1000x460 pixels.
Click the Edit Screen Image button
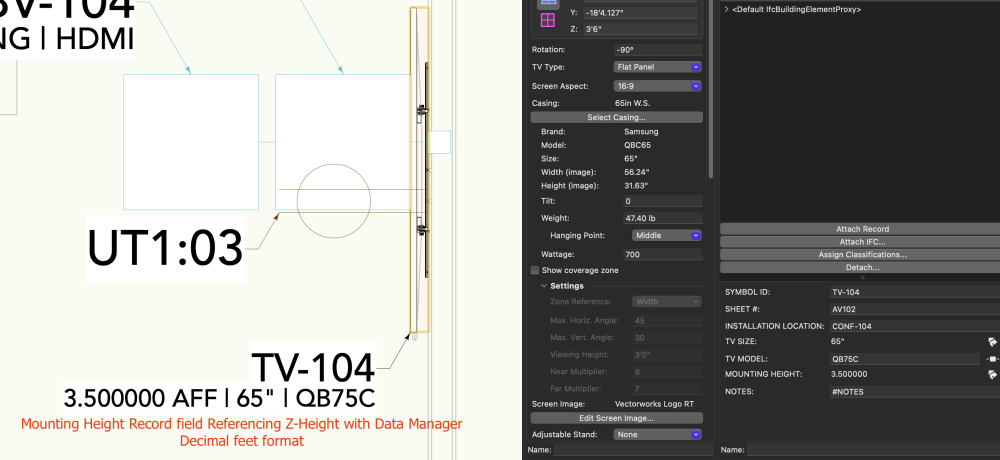point(616,417)
